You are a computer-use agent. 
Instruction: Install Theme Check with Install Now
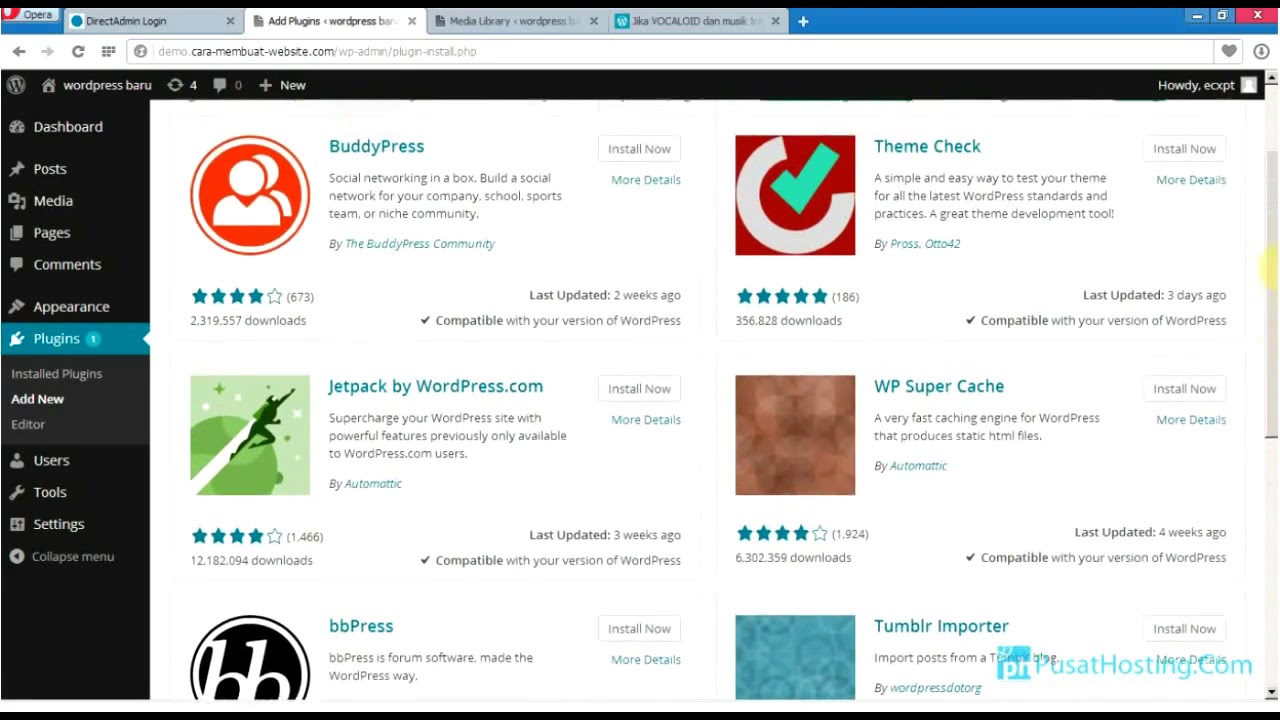[x=1184, y=149]
